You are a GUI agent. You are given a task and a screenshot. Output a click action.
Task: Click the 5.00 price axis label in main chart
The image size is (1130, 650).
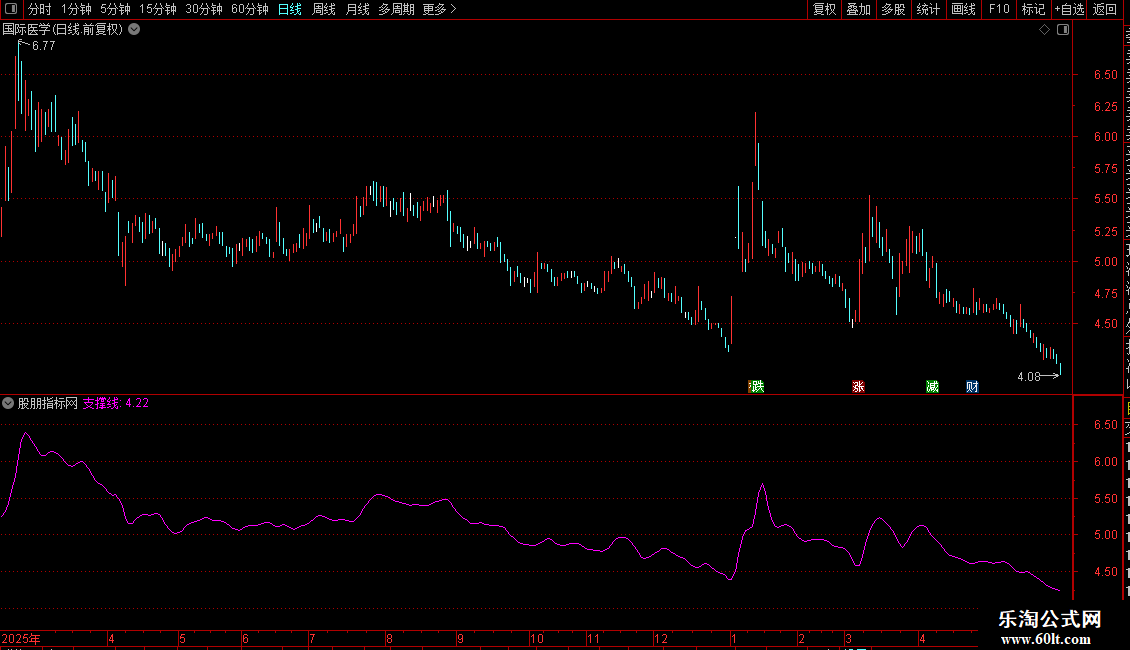pos(1105,262)
